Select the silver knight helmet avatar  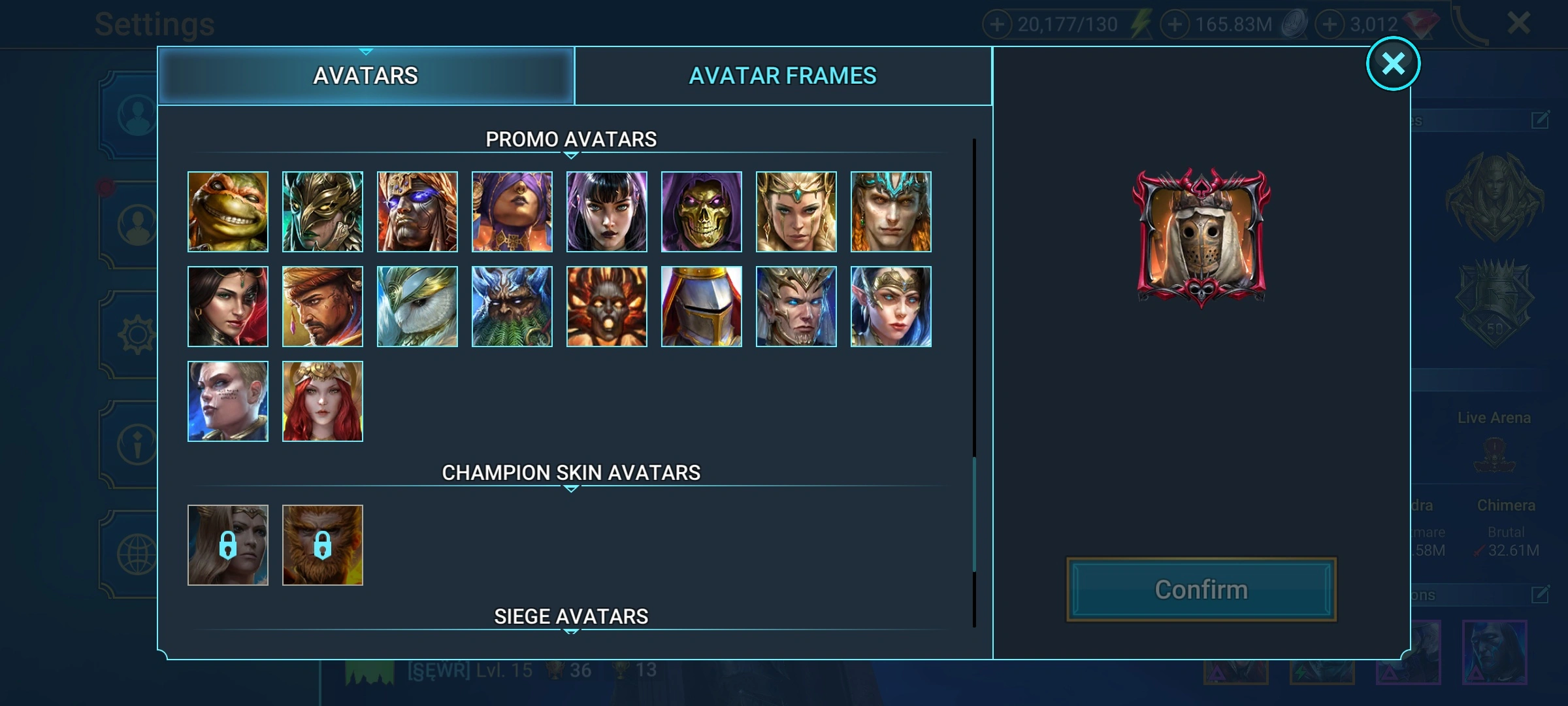701,307
